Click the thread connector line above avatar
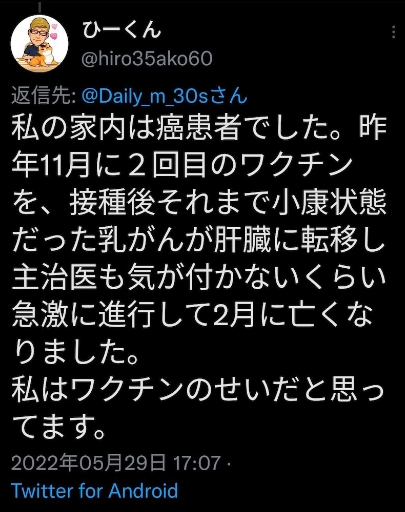This screenshot has height=512, width=405. coord(39,7)
